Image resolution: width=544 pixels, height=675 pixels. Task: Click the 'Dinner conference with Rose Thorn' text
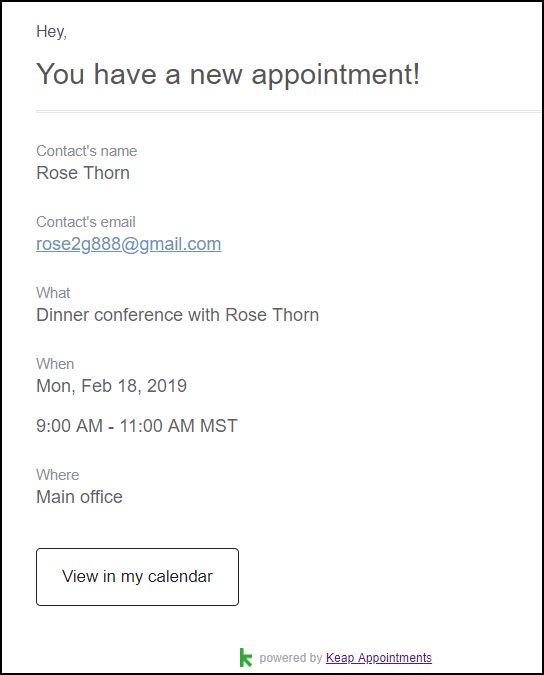(x=178, y=315)
